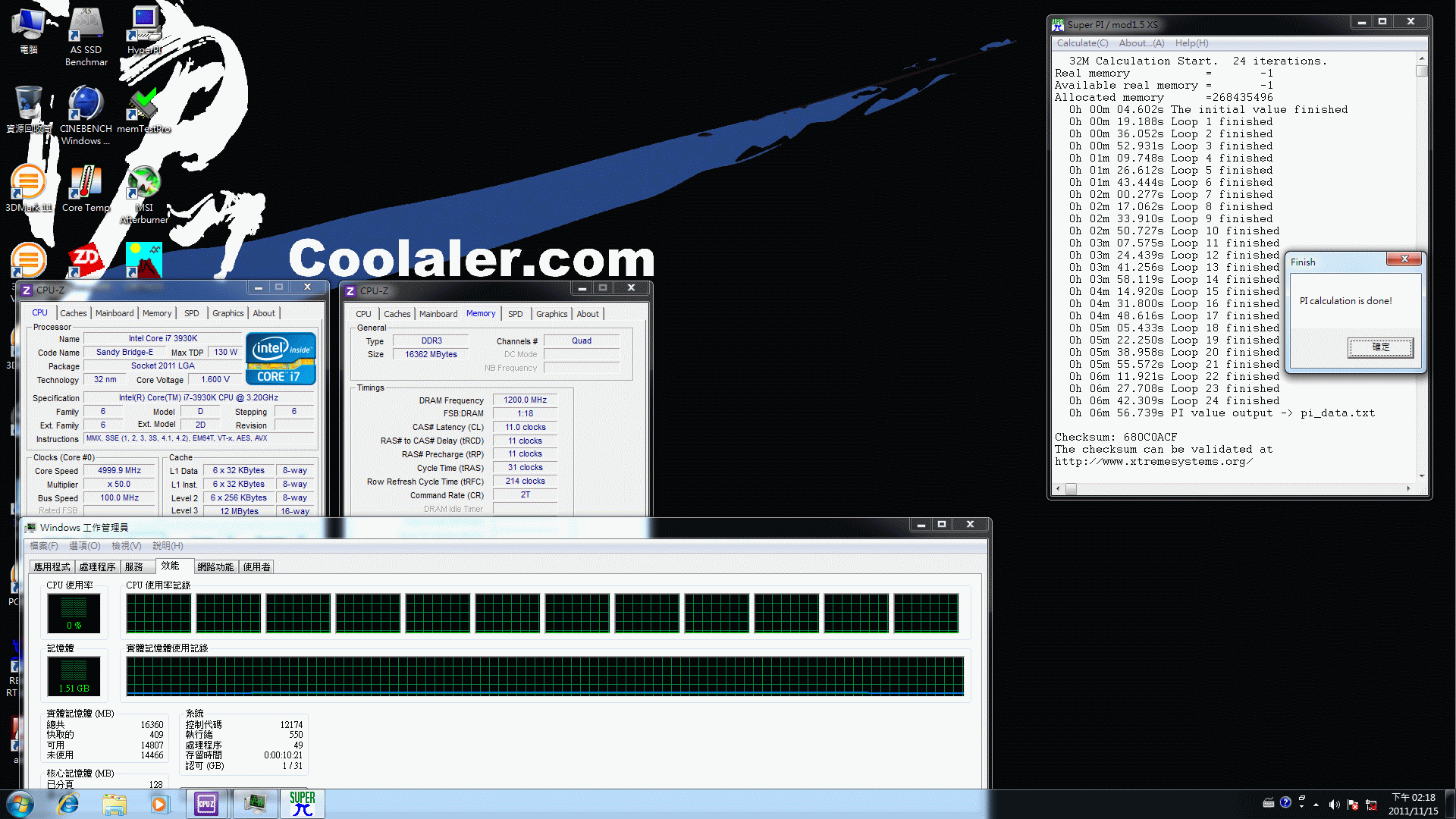The height and width of the screenshot is (819, 1456).
Task: Switch to 網路功能 tab in Task Manager
Action: click(215, 567)
